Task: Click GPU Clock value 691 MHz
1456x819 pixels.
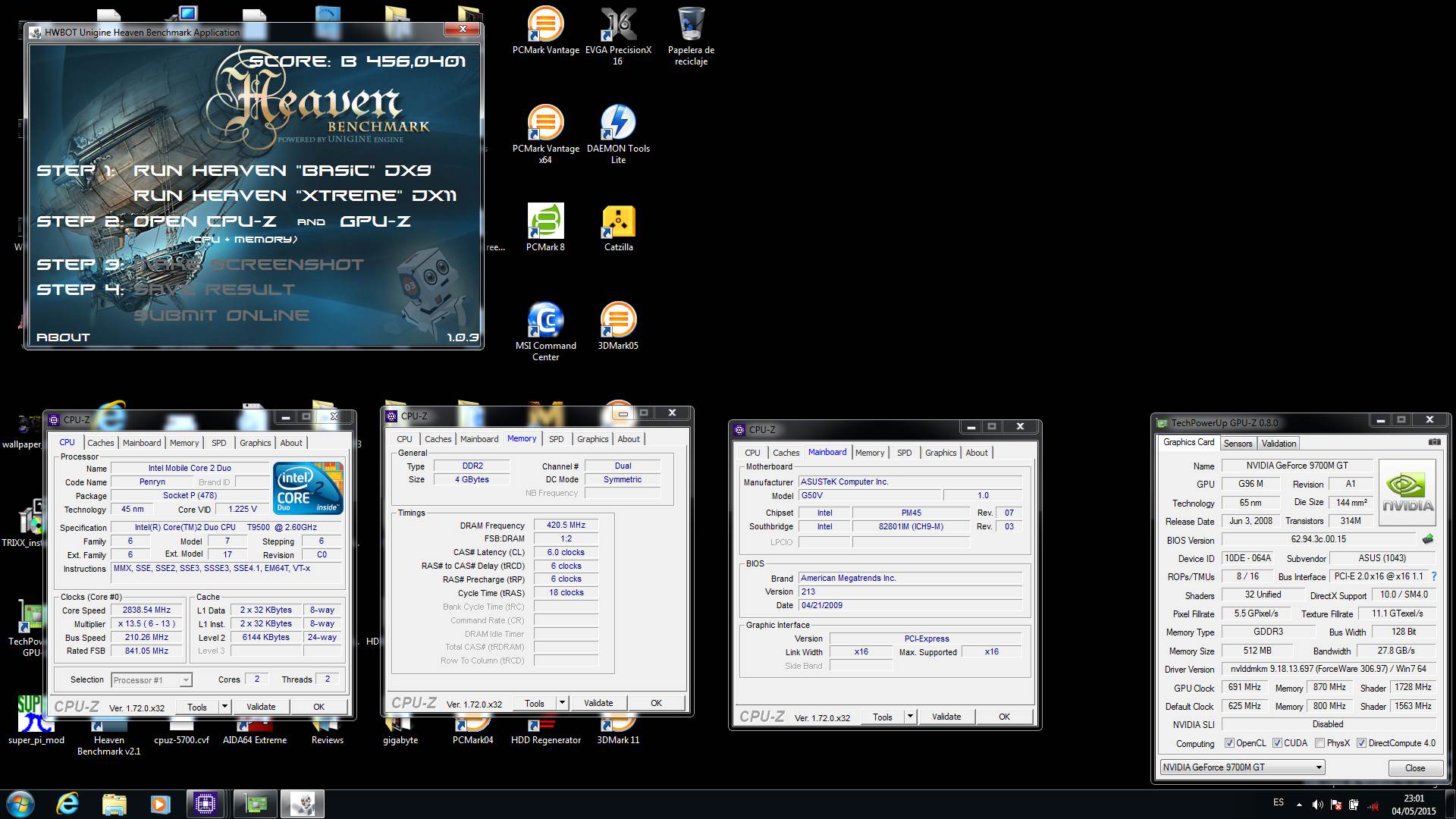Action: (1244, 687)
